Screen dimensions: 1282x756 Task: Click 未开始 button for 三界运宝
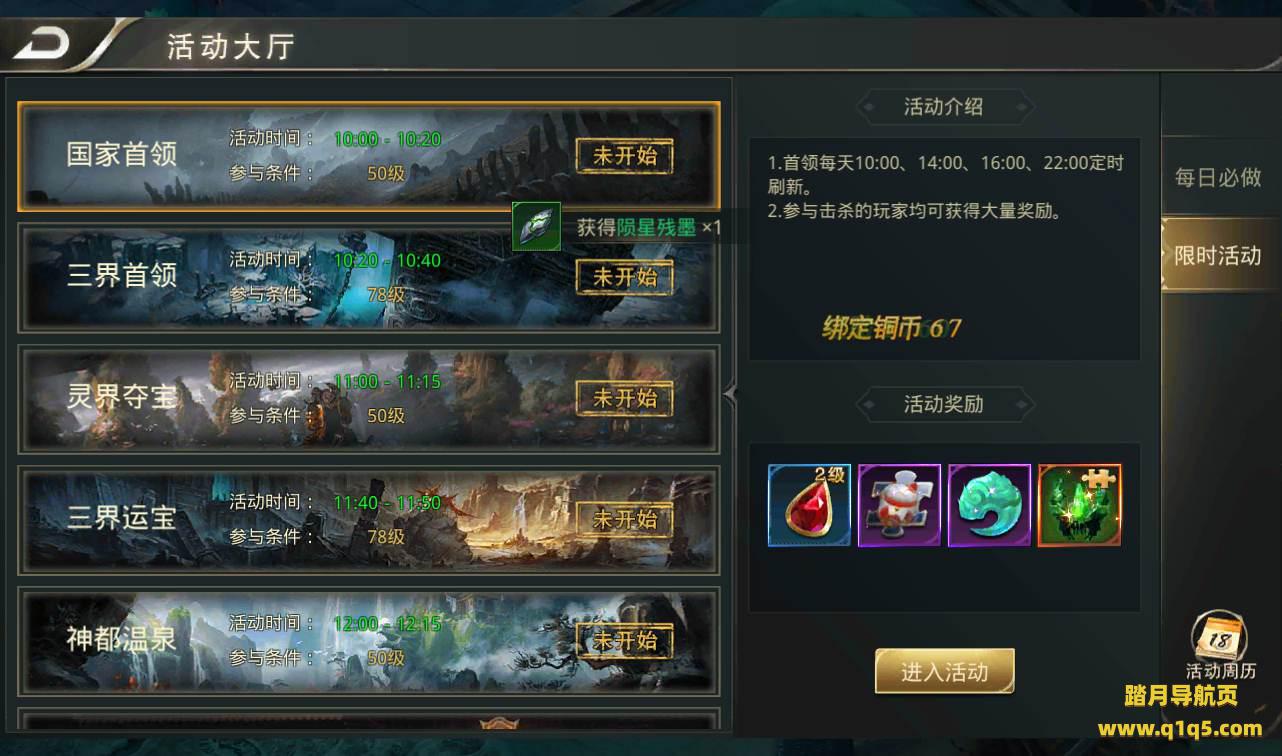coord(625,519)
